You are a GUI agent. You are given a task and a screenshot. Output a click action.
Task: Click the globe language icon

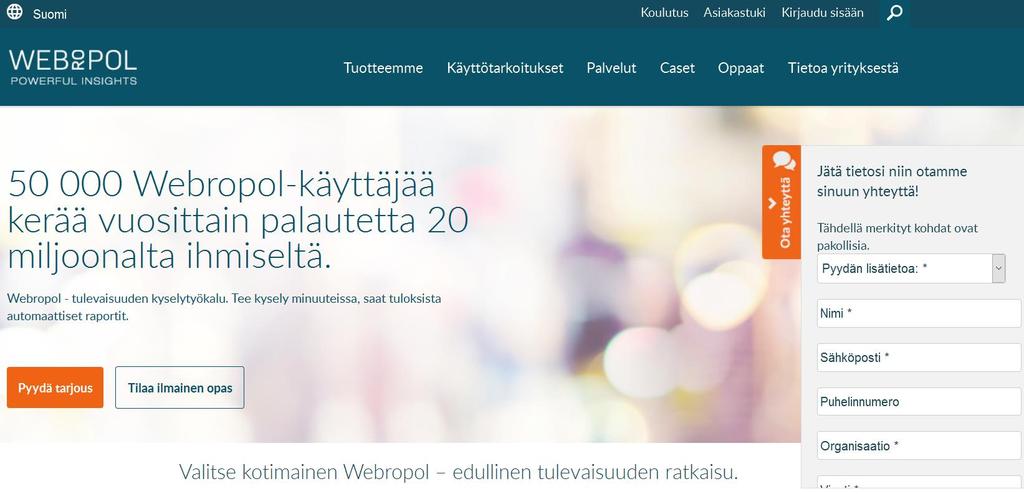pos(14,12)
